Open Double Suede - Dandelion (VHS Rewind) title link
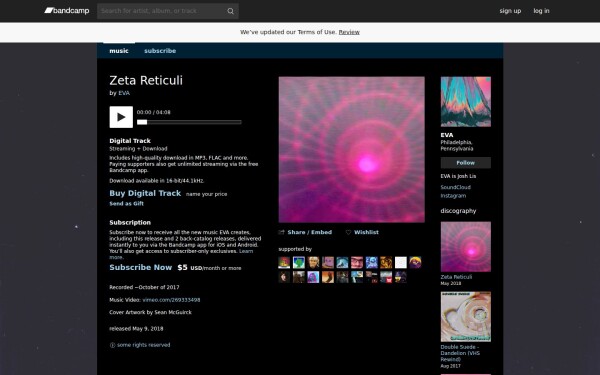This screenshot has width=600, height=375. point(460,353)
